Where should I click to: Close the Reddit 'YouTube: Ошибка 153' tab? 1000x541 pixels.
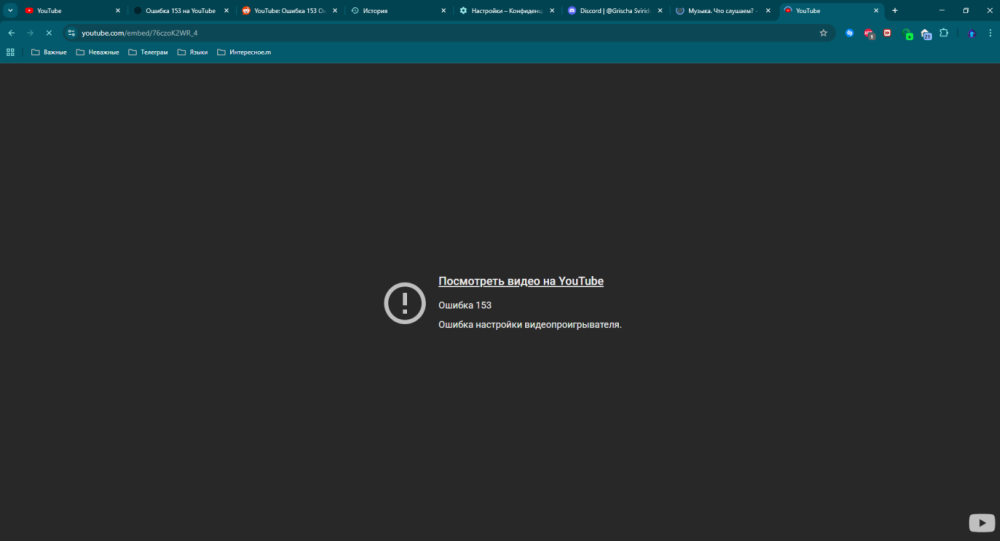point(335,11)
